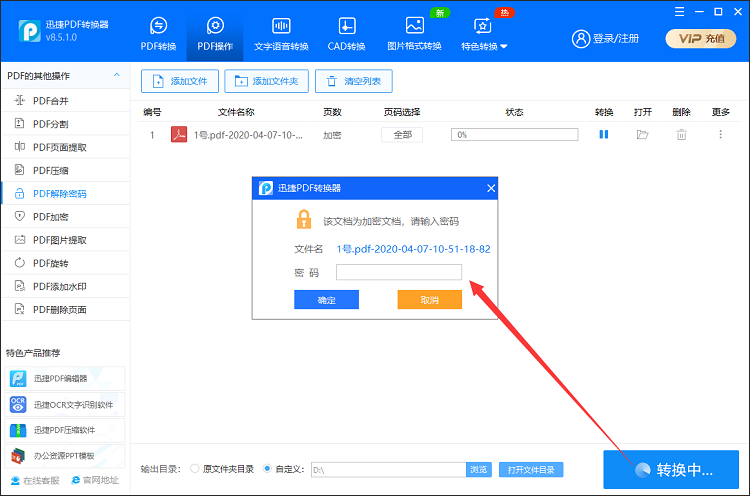Click the output path field D:\
This screenshot has height=496, width=750.
(388, 470)
